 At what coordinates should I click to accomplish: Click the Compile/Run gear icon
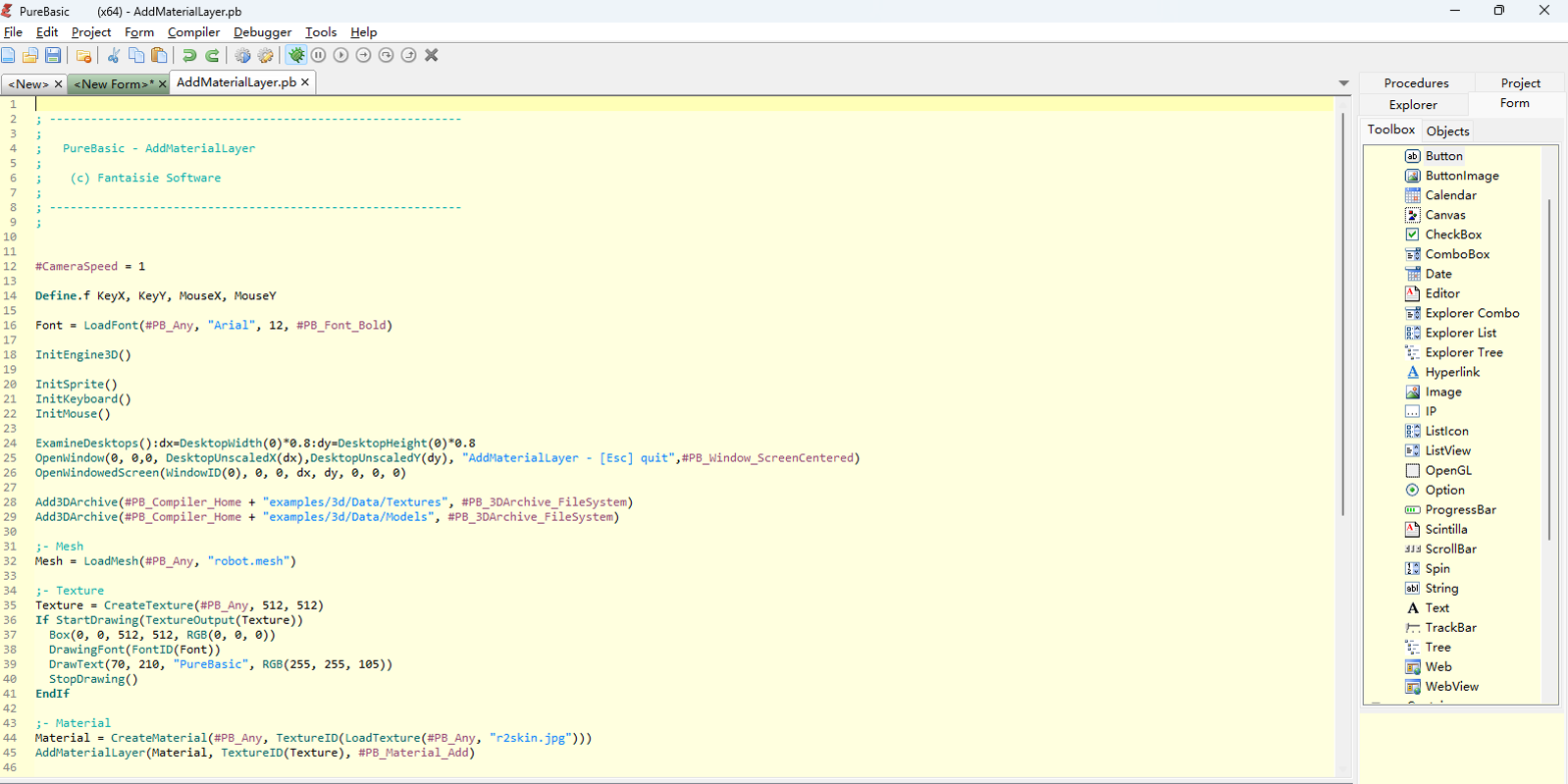(x=242, y=56)
